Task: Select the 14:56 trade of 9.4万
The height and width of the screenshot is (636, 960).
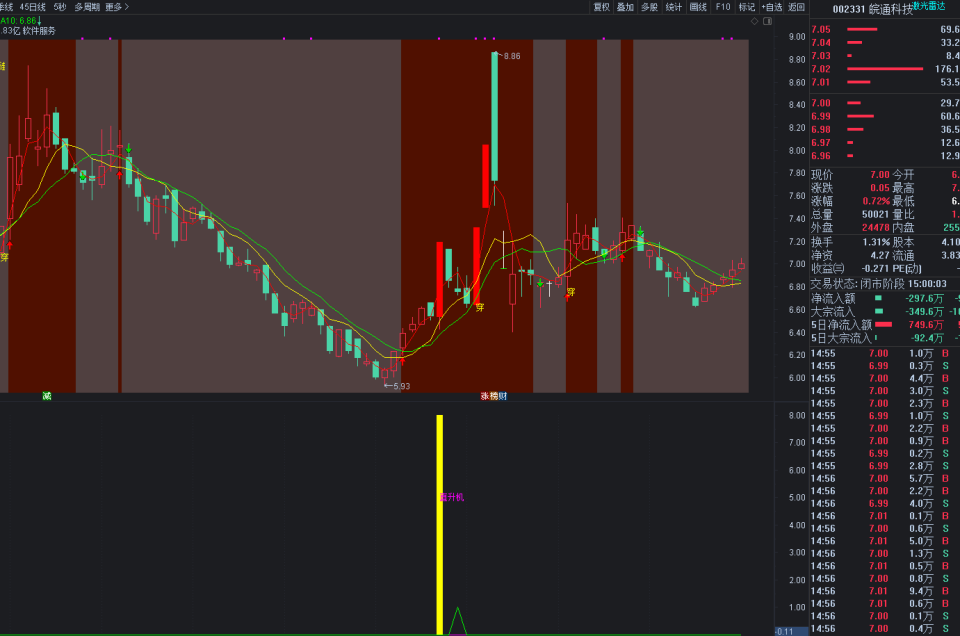Action: tap(885, 591)
